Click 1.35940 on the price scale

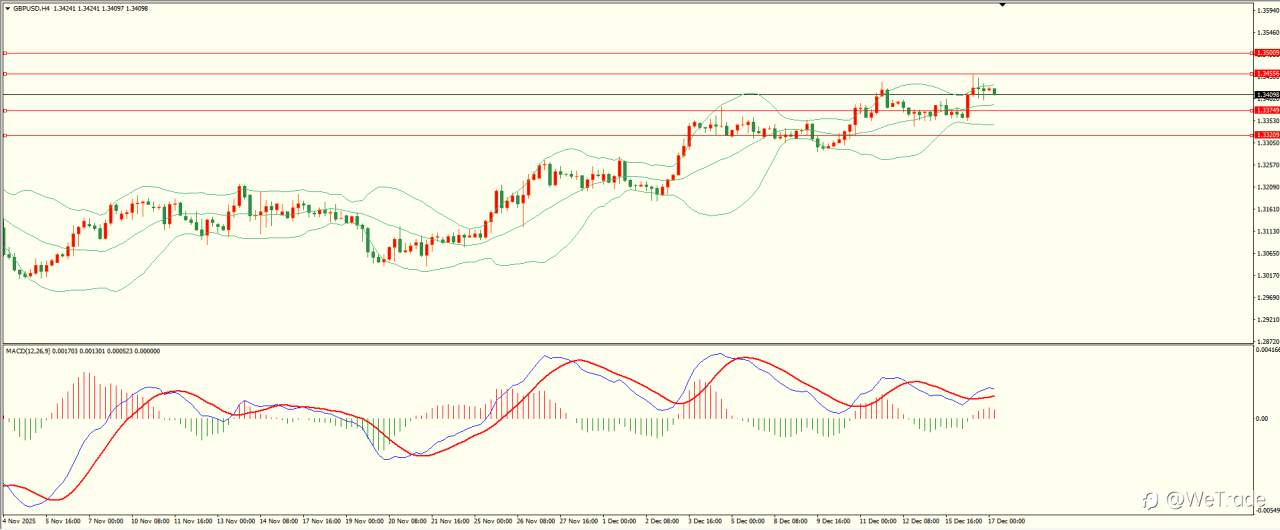click(1267, 11)
